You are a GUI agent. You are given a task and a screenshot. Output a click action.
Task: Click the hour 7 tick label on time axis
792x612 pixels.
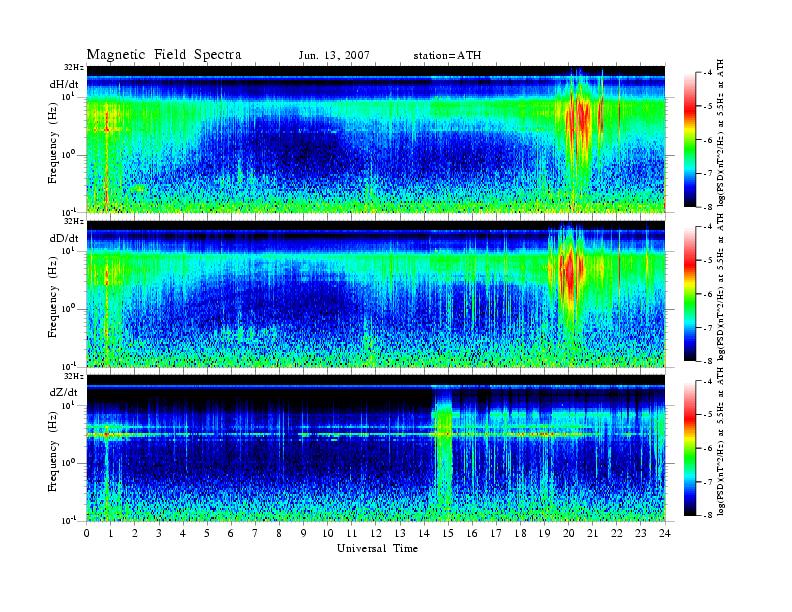coord(255,533)
